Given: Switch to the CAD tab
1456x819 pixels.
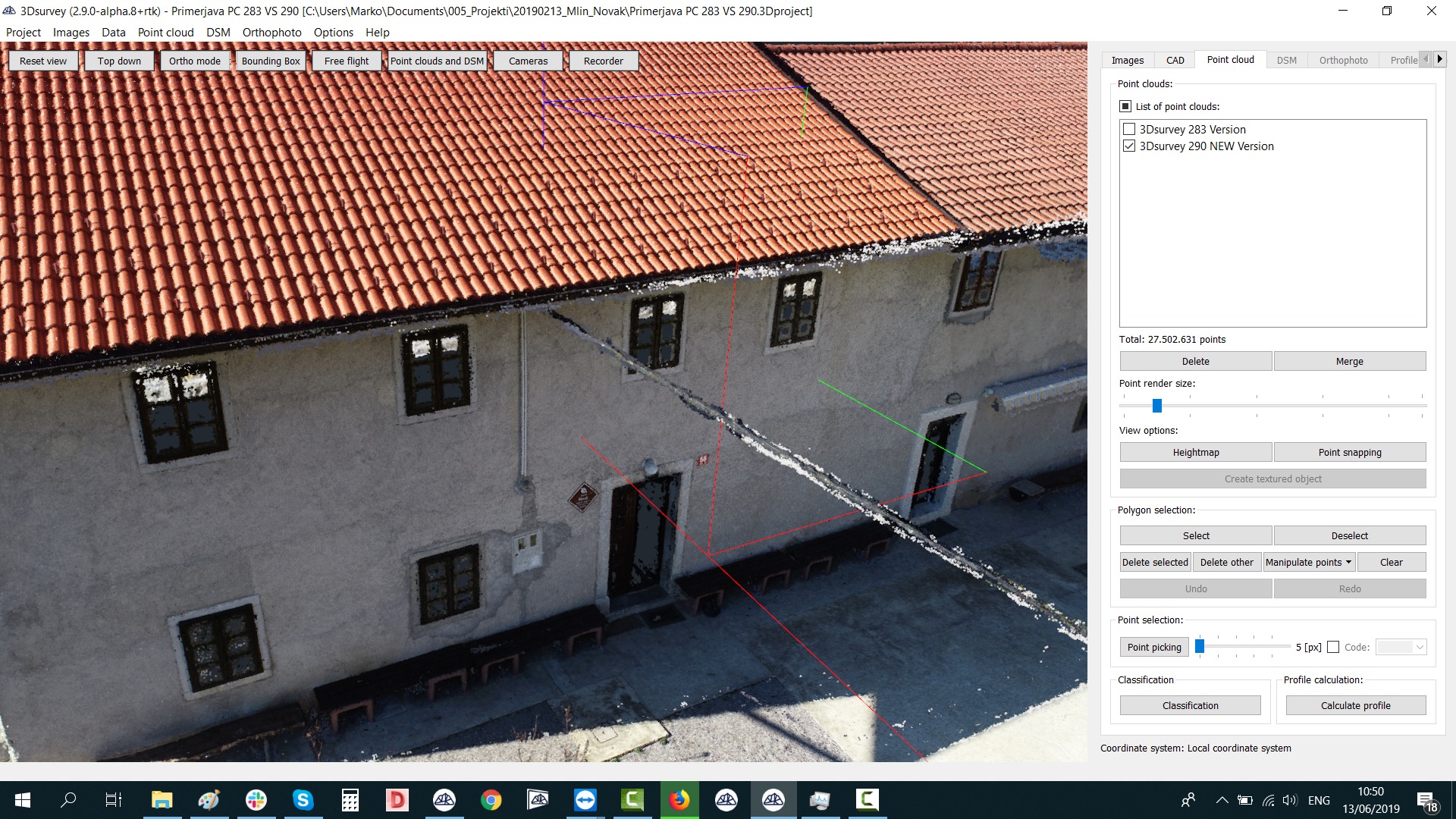Looking at the screenshot, I should coord(1175,61).
